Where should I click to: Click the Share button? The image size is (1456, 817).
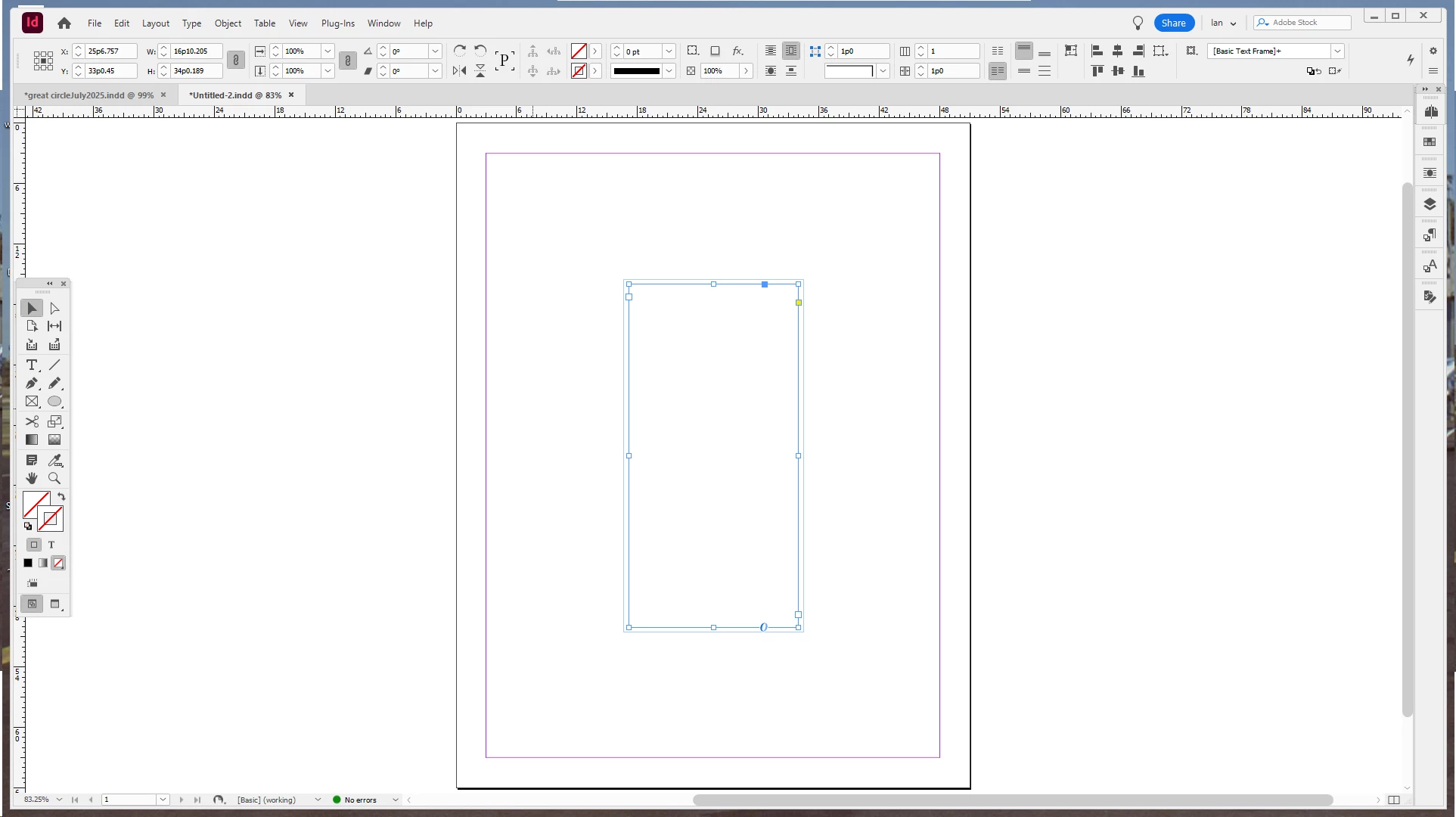pyautogui.click(x=1173, y=23)
